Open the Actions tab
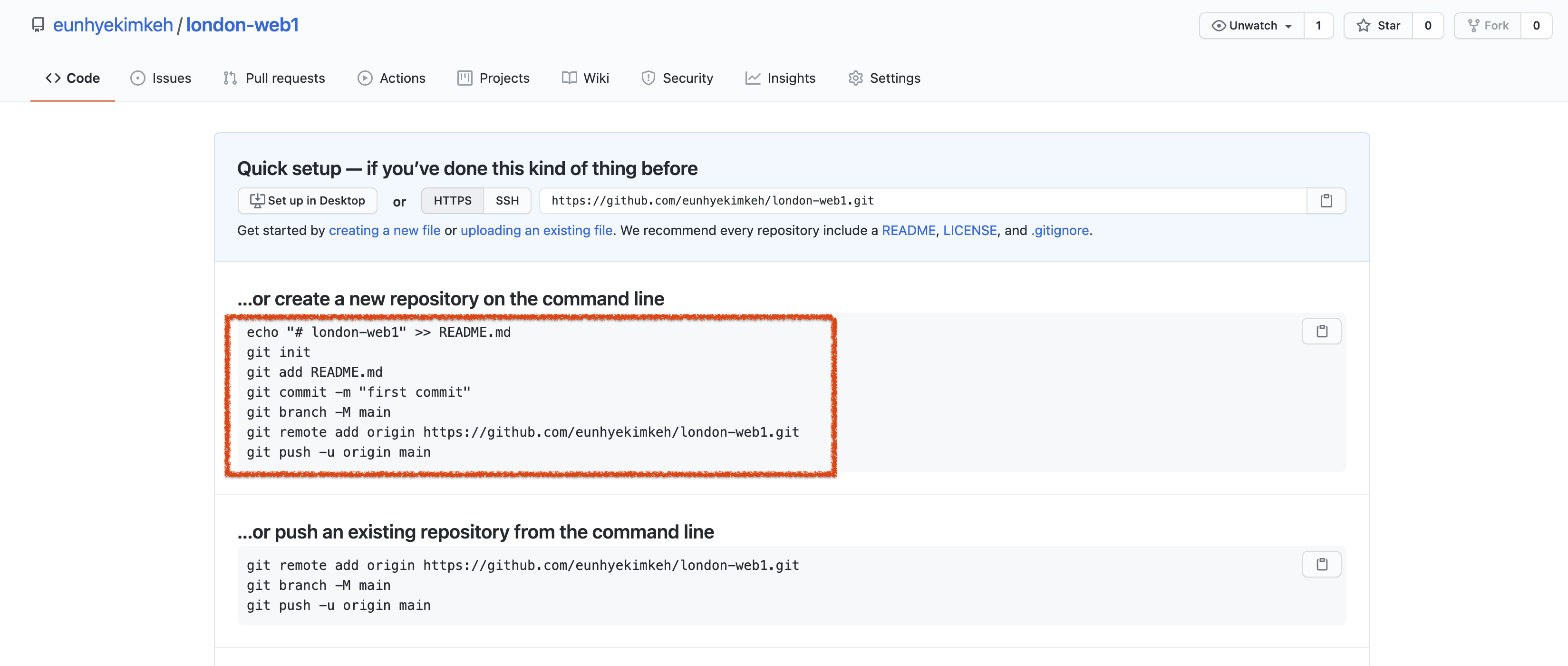This screenshot has height=666, width=1568. point(391,78)
